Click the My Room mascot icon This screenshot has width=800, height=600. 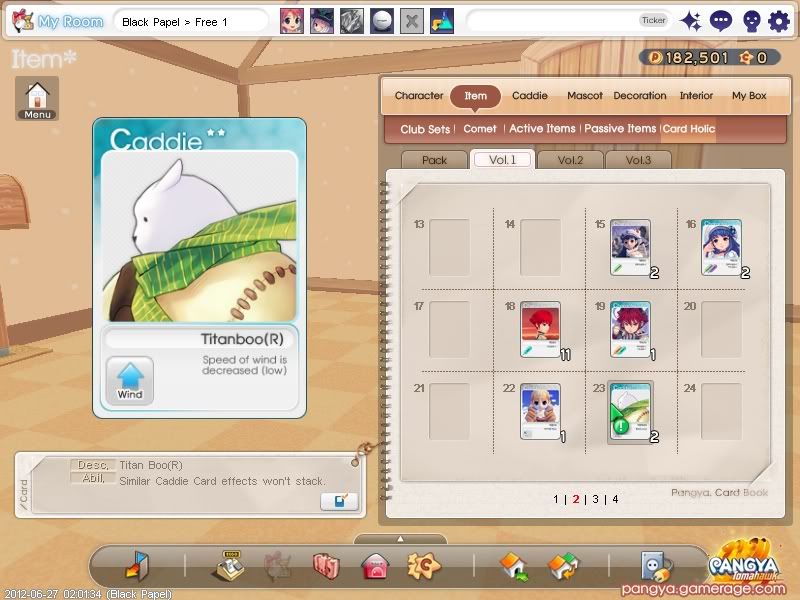[x=22, y=21]
